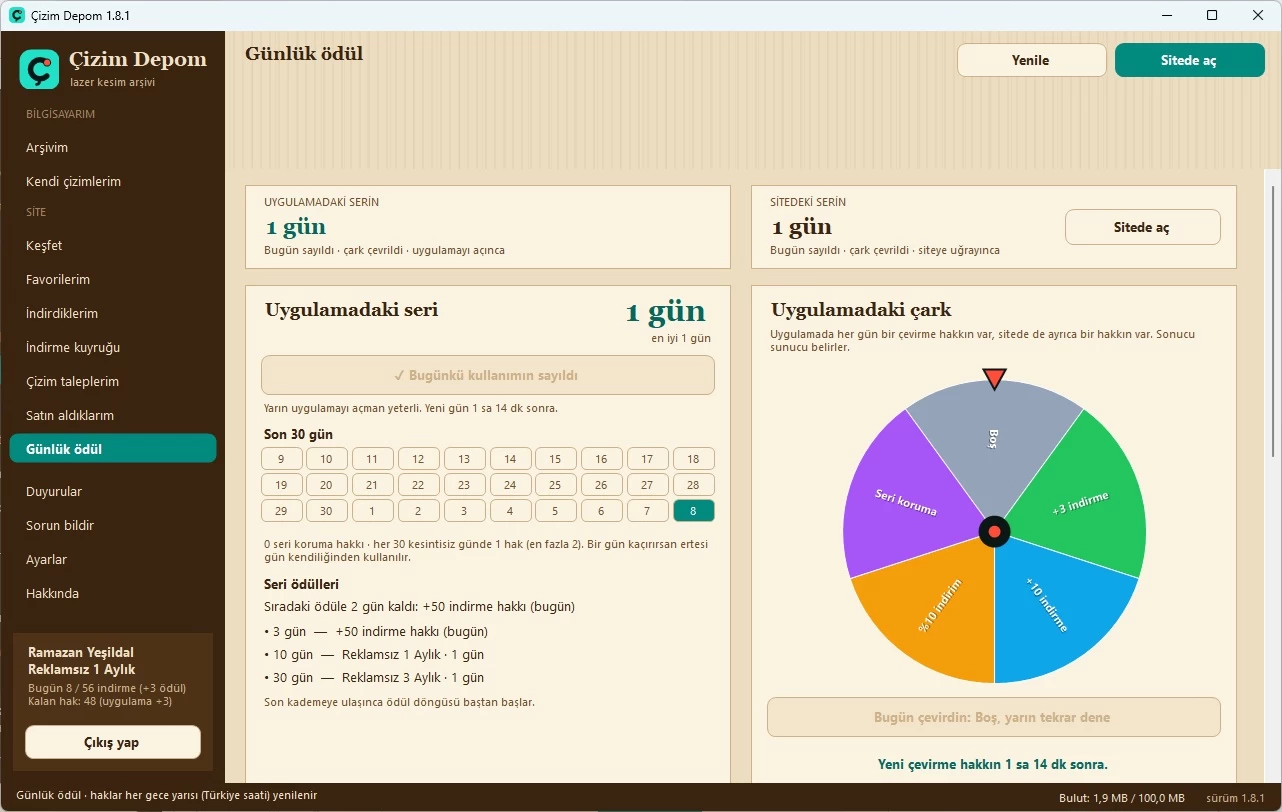Click the teal Sitede aç button in header

point(1189,60)
